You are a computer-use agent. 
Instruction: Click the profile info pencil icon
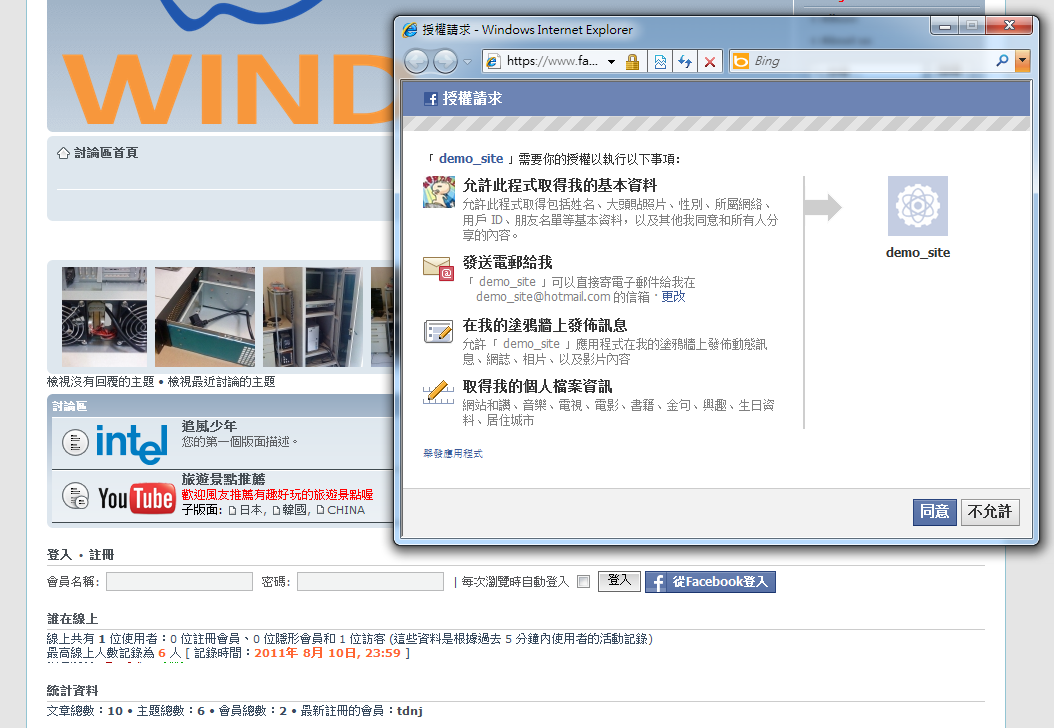(438, 392)
